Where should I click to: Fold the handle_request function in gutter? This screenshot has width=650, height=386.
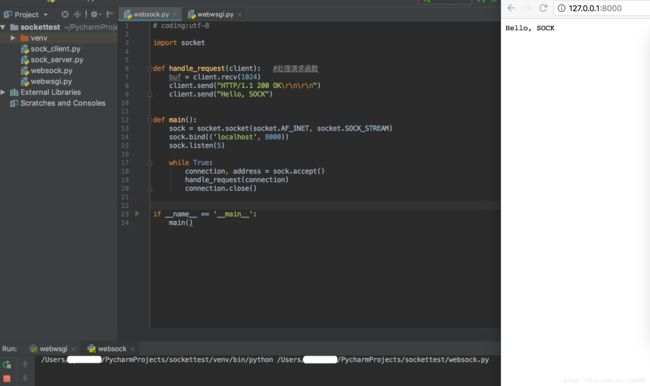[x=149, y=68]
